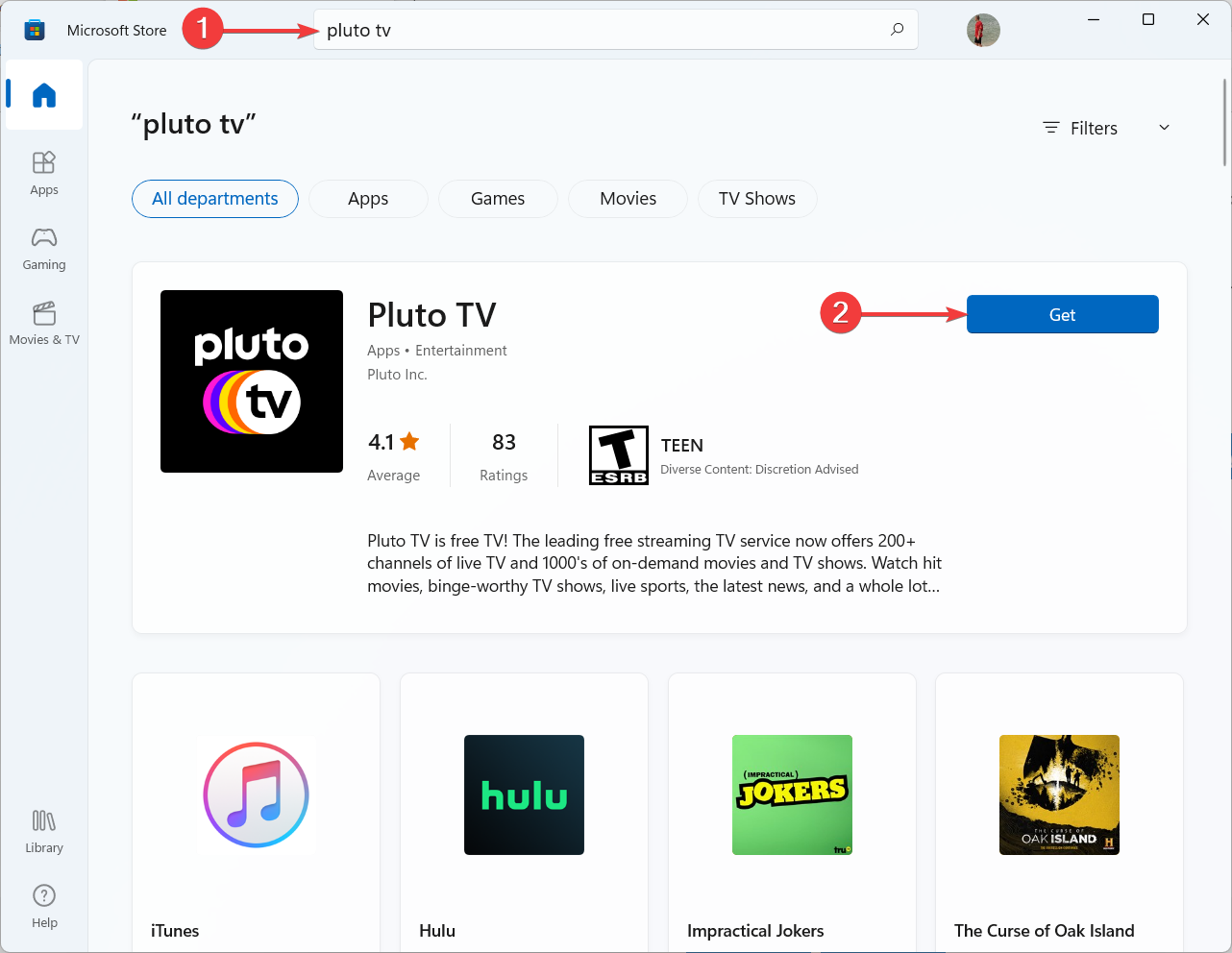
Task: Click the Filters chevron arrow
Action: click(x=1164, y=128)
